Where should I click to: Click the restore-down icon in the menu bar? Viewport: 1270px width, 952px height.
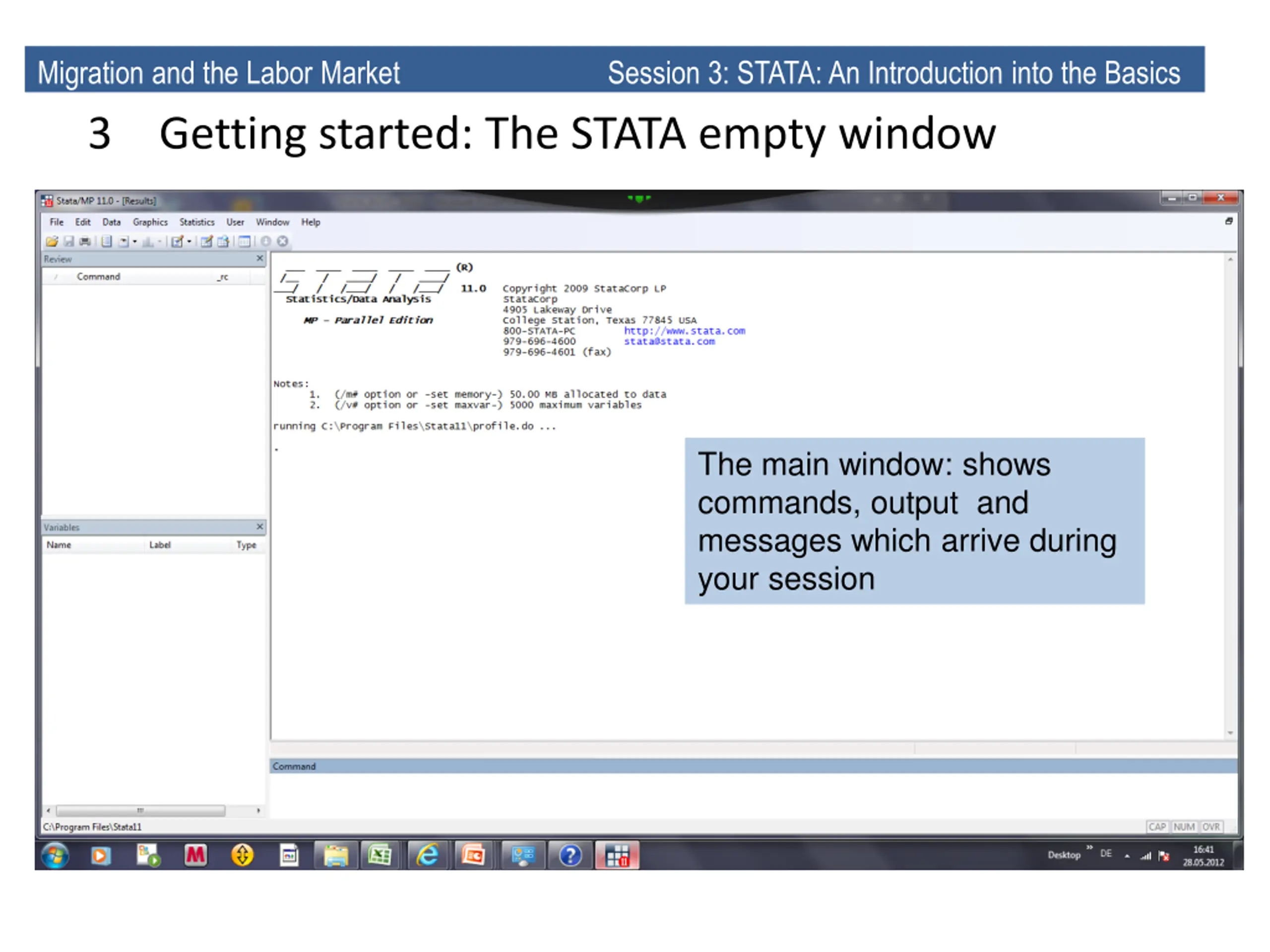(x=1229, y=222)
